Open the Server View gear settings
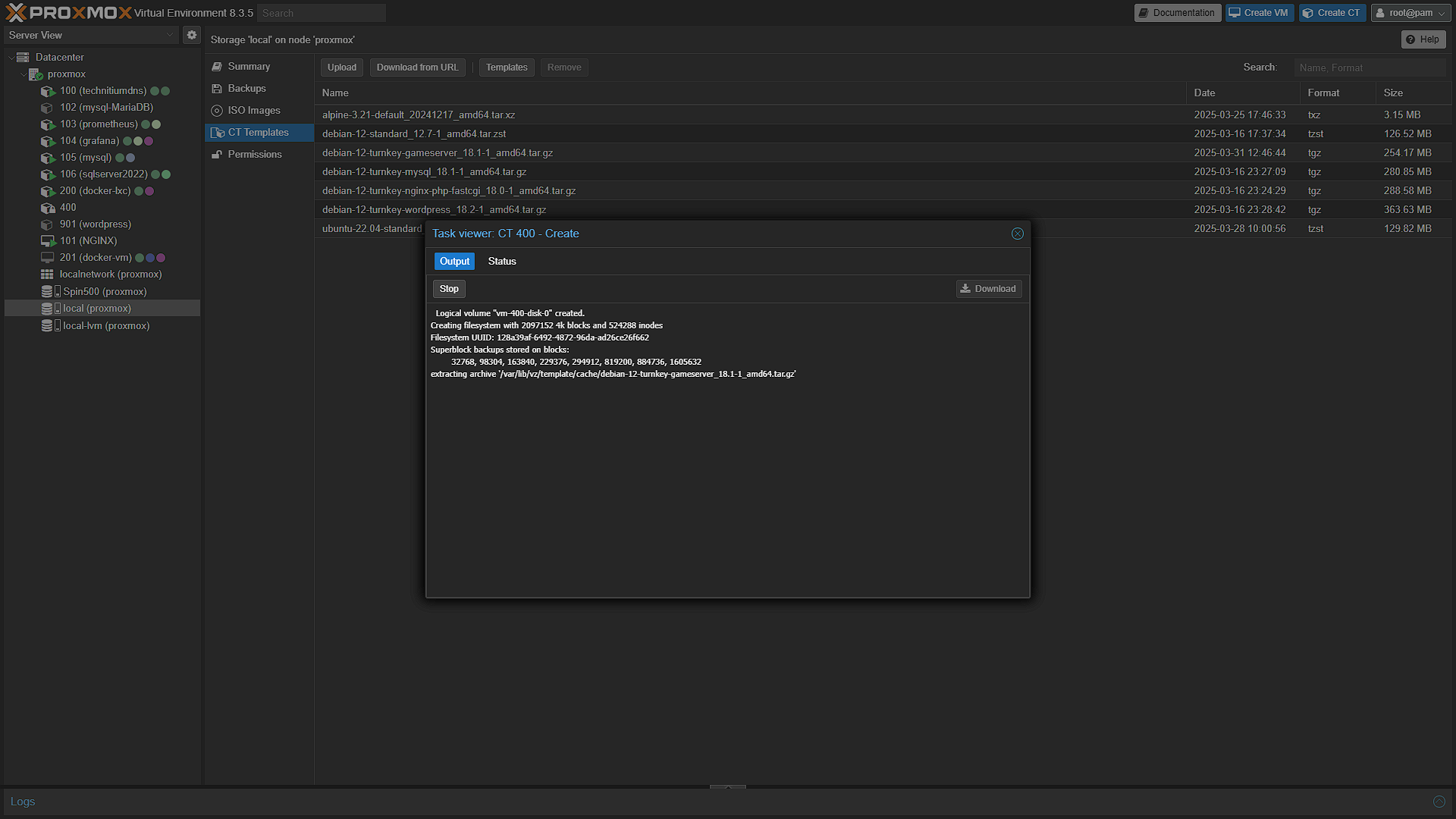 point(192,35)
